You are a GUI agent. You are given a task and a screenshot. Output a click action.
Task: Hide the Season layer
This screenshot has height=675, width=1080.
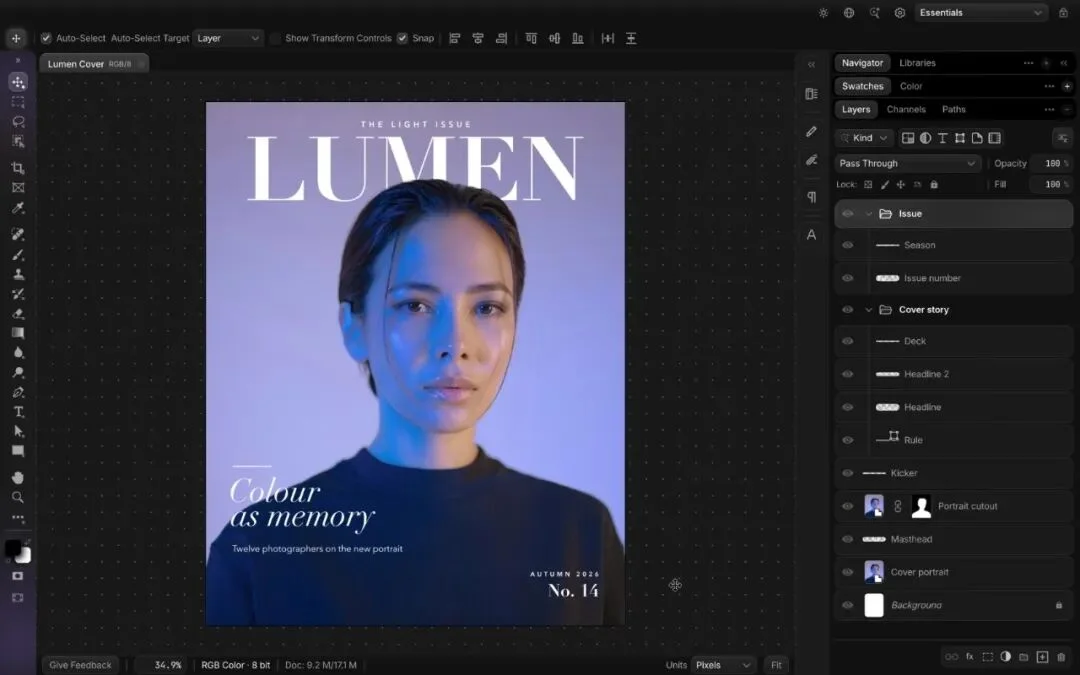click(x=848, y=245)
